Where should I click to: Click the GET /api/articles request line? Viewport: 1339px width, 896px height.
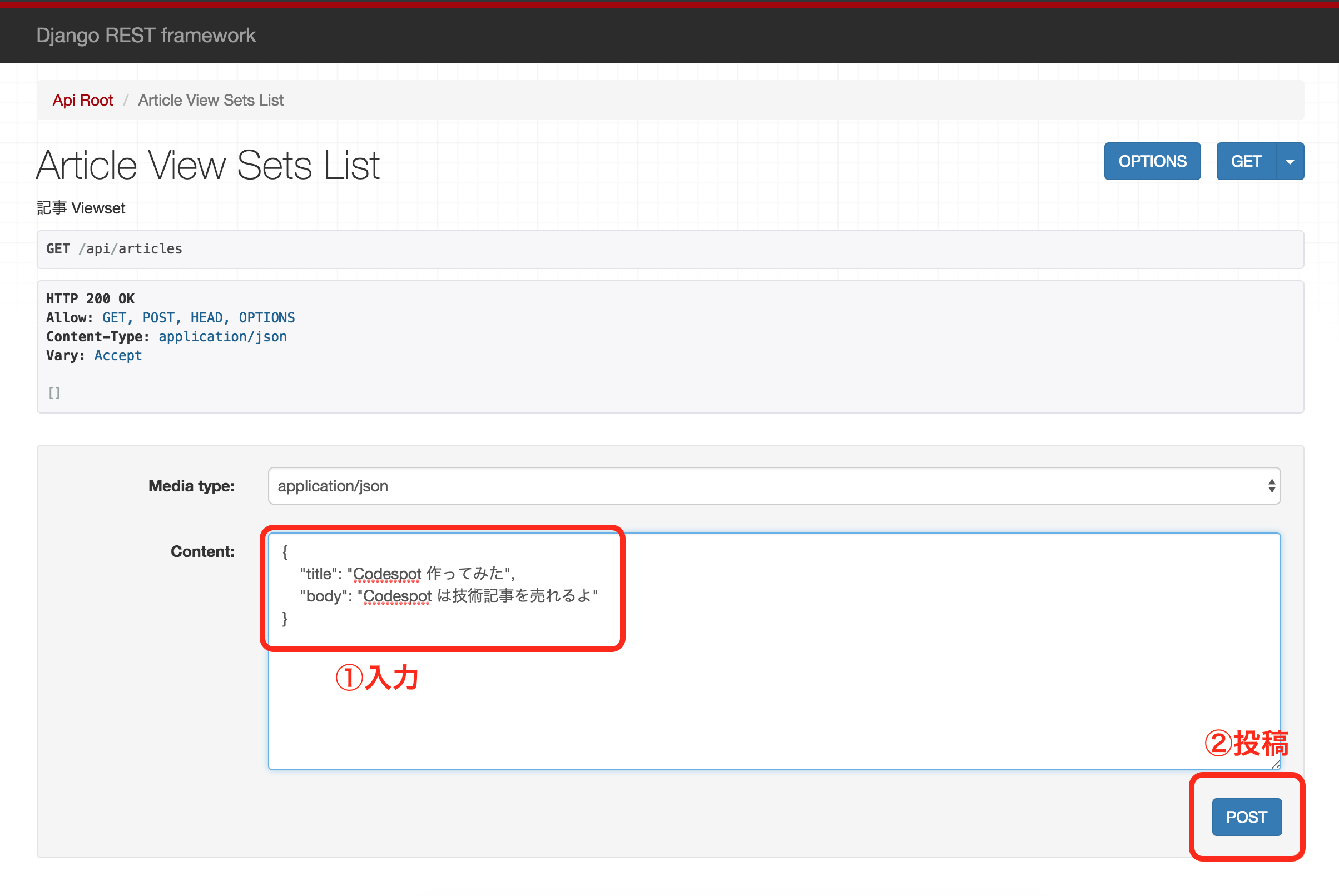(115, 249)
